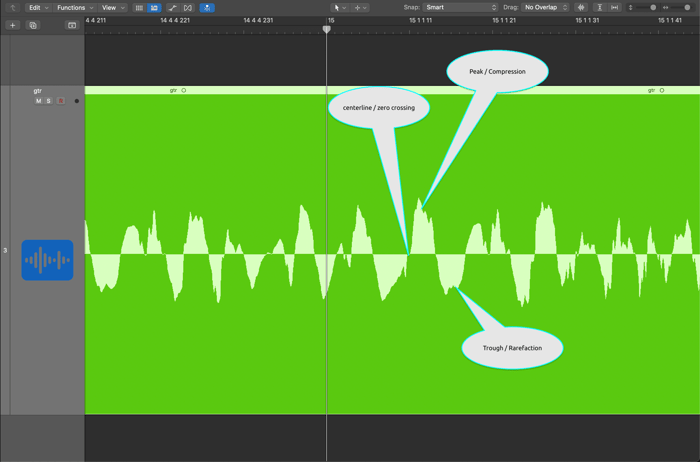Open the crosshair command-click tool menu

(360, 8)
